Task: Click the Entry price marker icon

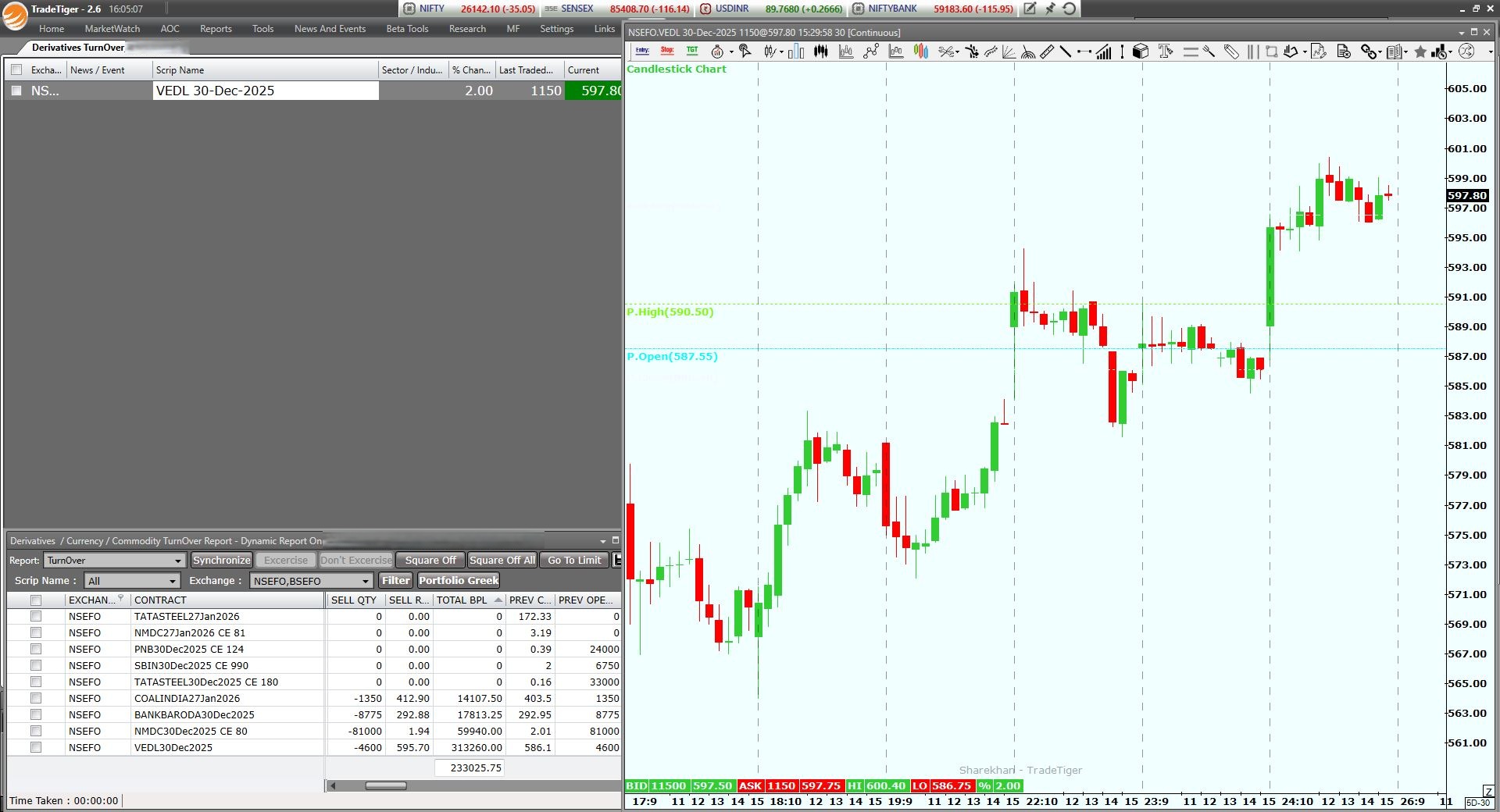Action: point(642,52)
